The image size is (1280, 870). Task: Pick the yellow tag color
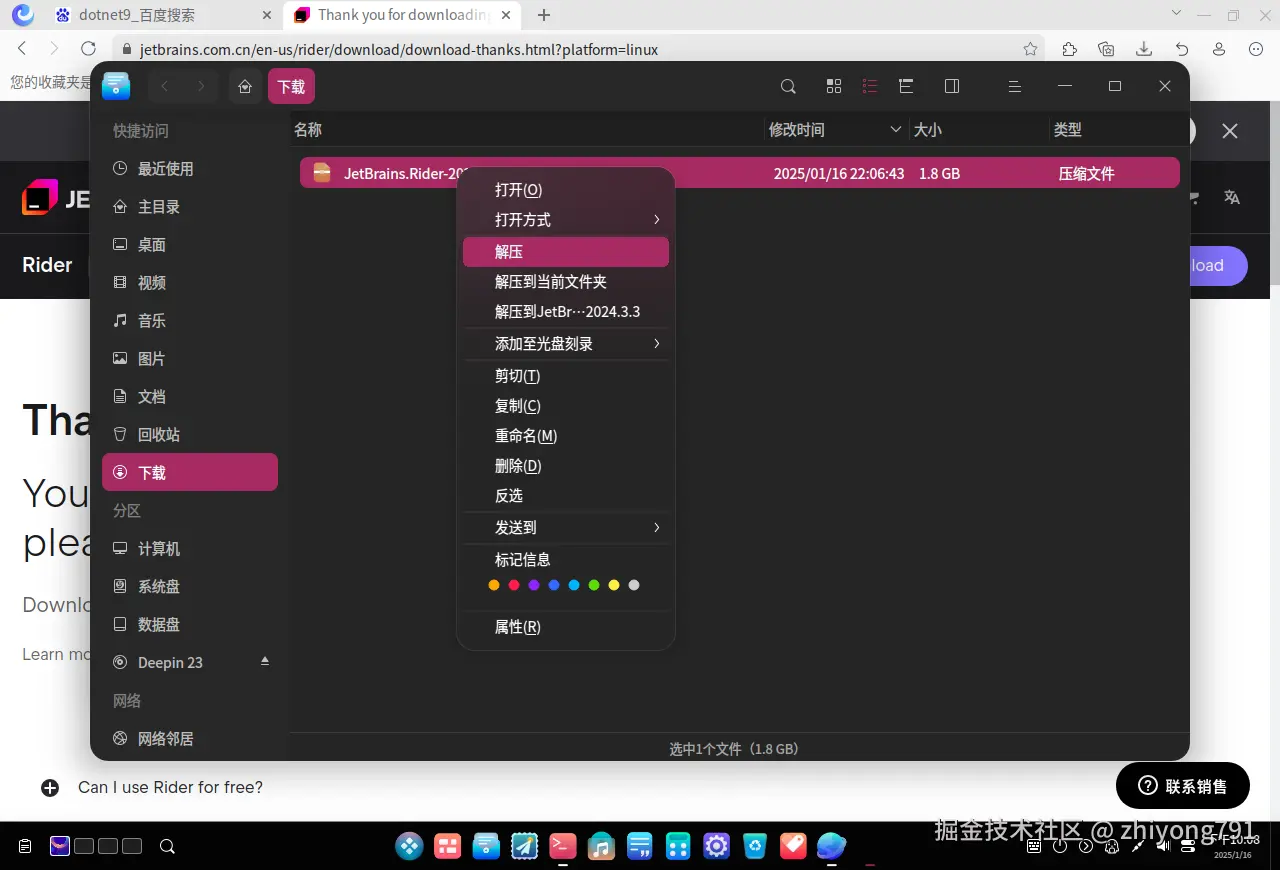click(614, 585)
